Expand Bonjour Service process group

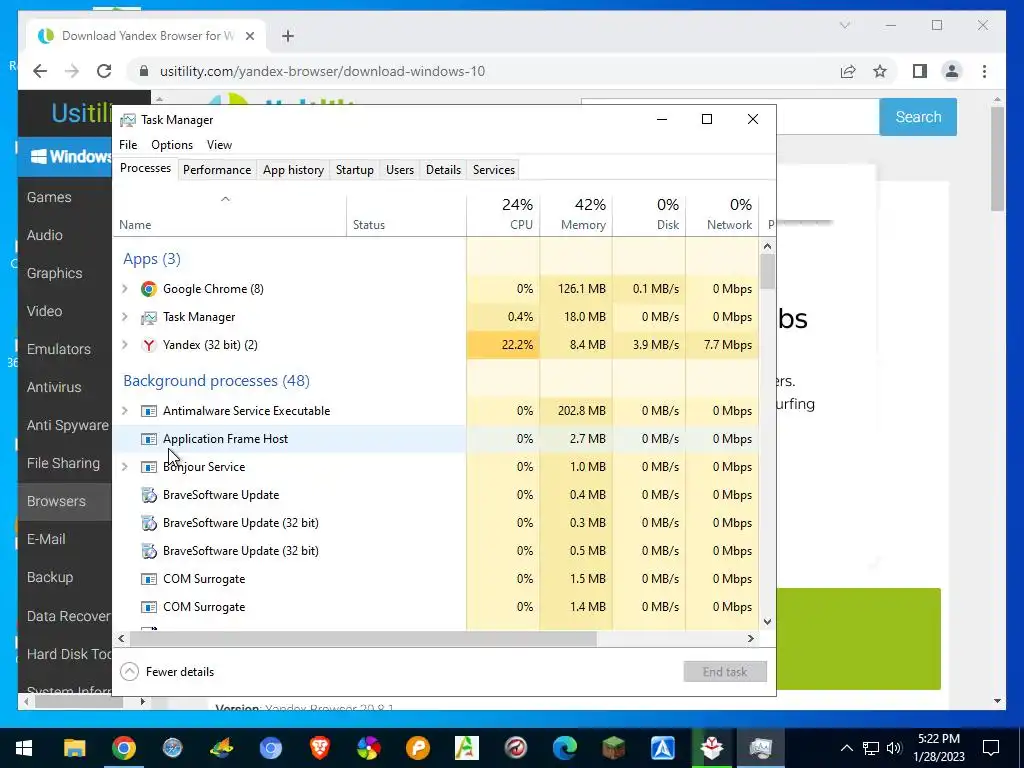[125, 467]
